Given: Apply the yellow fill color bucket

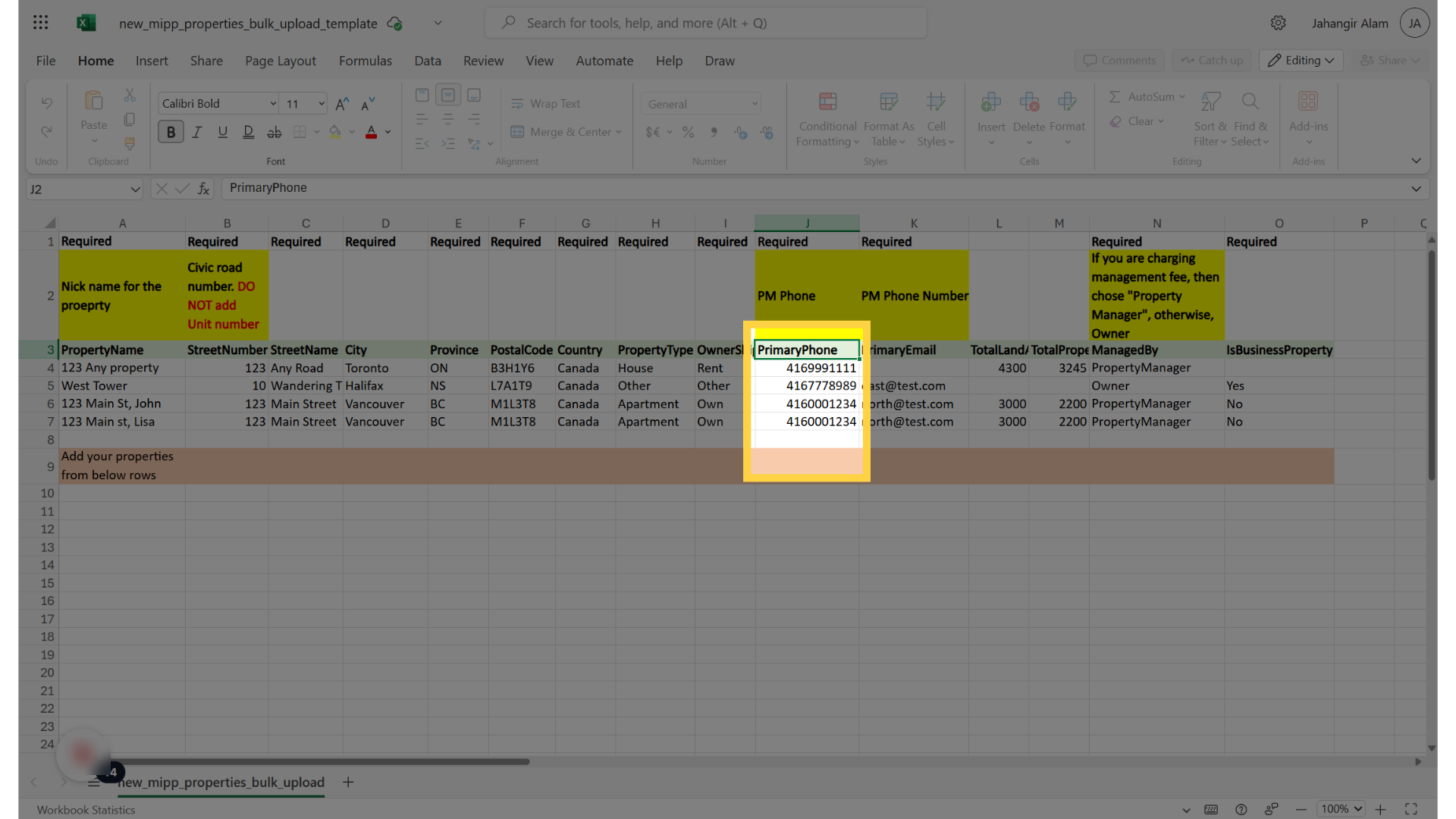Looking at the screenshot, I should point(334,132).
